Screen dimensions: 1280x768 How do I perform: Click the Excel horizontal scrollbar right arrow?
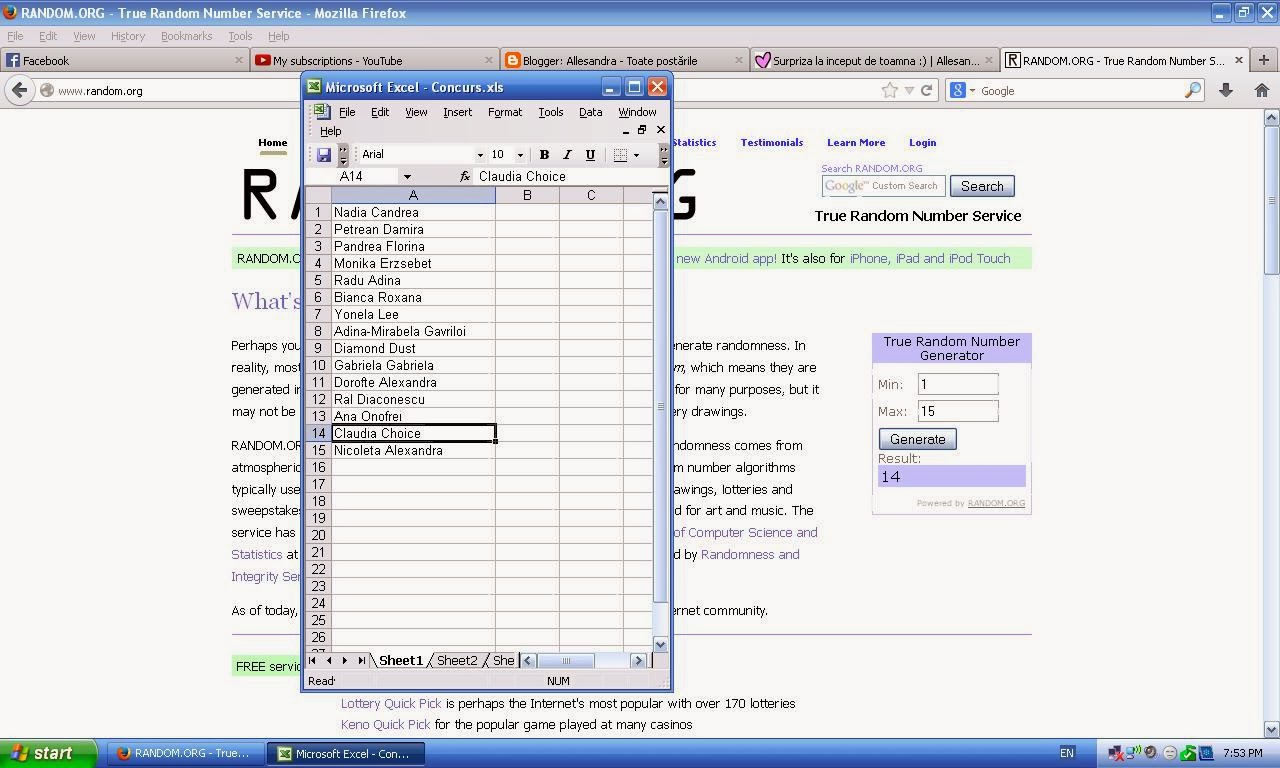tap(638, 660)
